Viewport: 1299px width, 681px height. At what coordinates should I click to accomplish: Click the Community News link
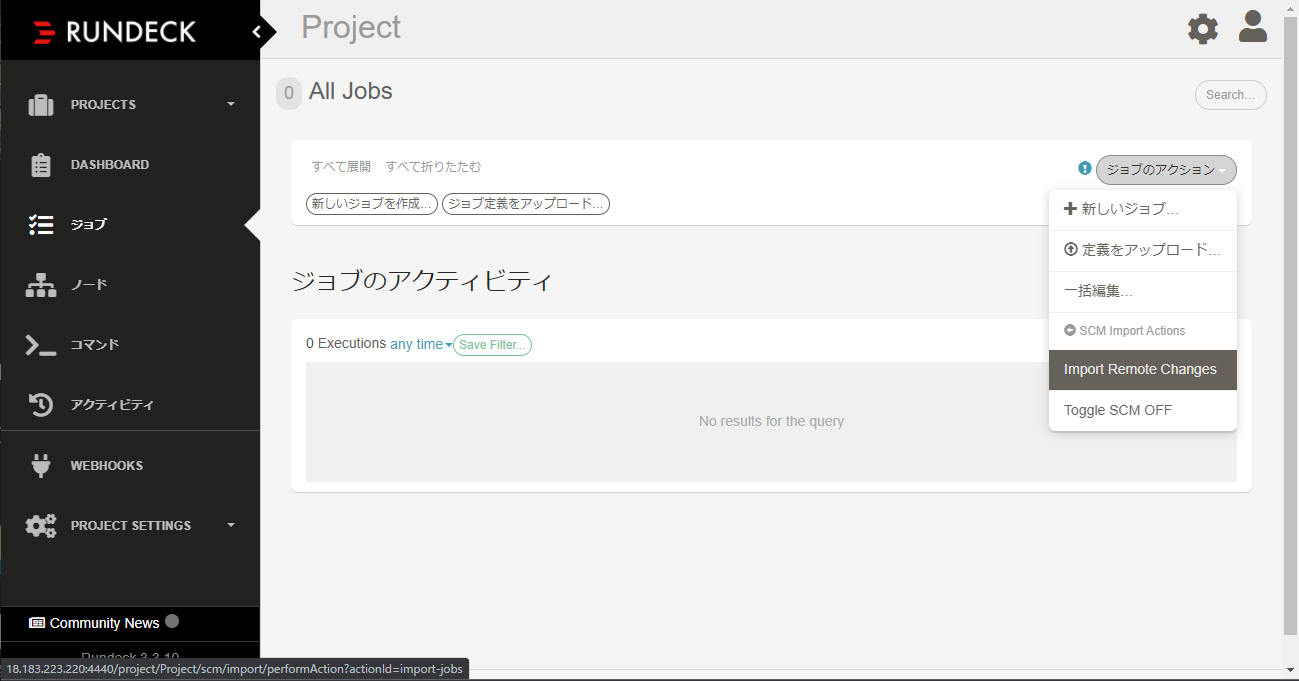click(104, 623)
